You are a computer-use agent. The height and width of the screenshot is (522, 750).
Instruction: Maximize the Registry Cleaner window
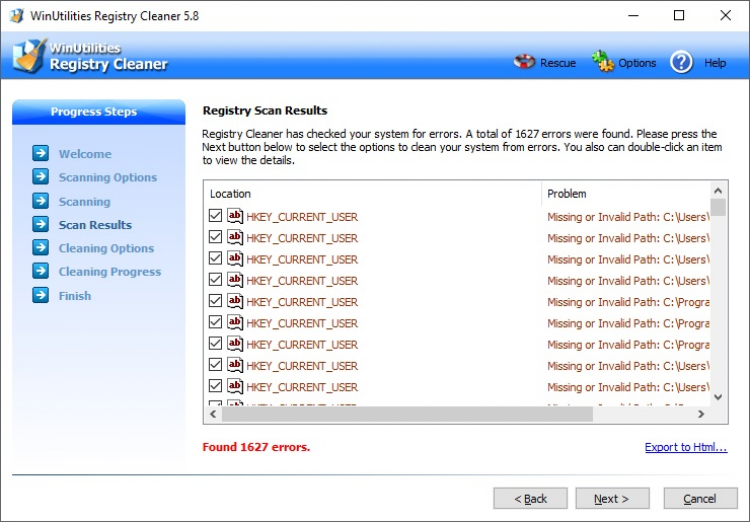point(679,15)
